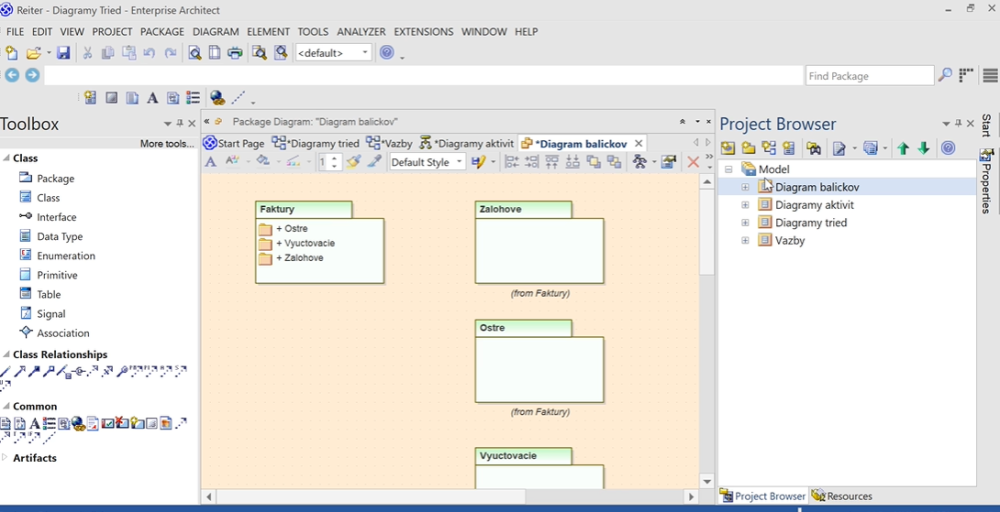Open the <default> layout dropdown
This screenshot has width=1000, height=512.
click(333, 53)
